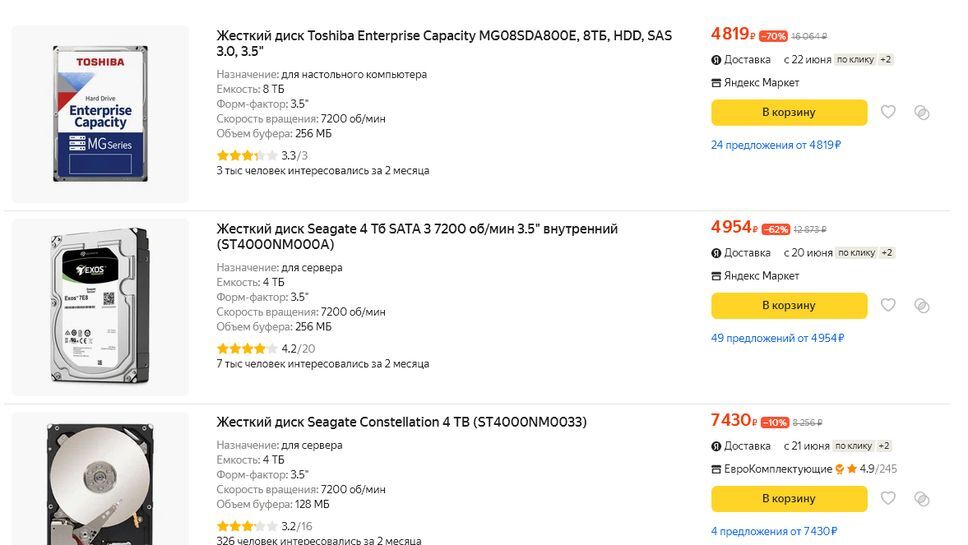Favorite the Seagate ST4000NM000A disk
The image size is (968, 545).
[888, 305]
